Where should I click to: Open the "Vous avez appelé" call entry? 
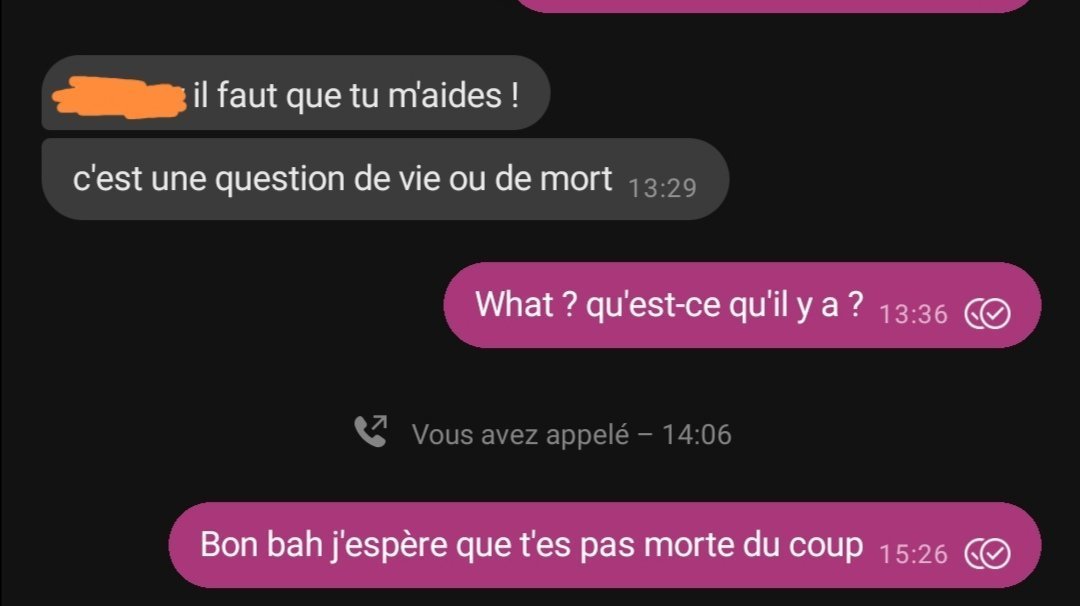click(543, 434)
